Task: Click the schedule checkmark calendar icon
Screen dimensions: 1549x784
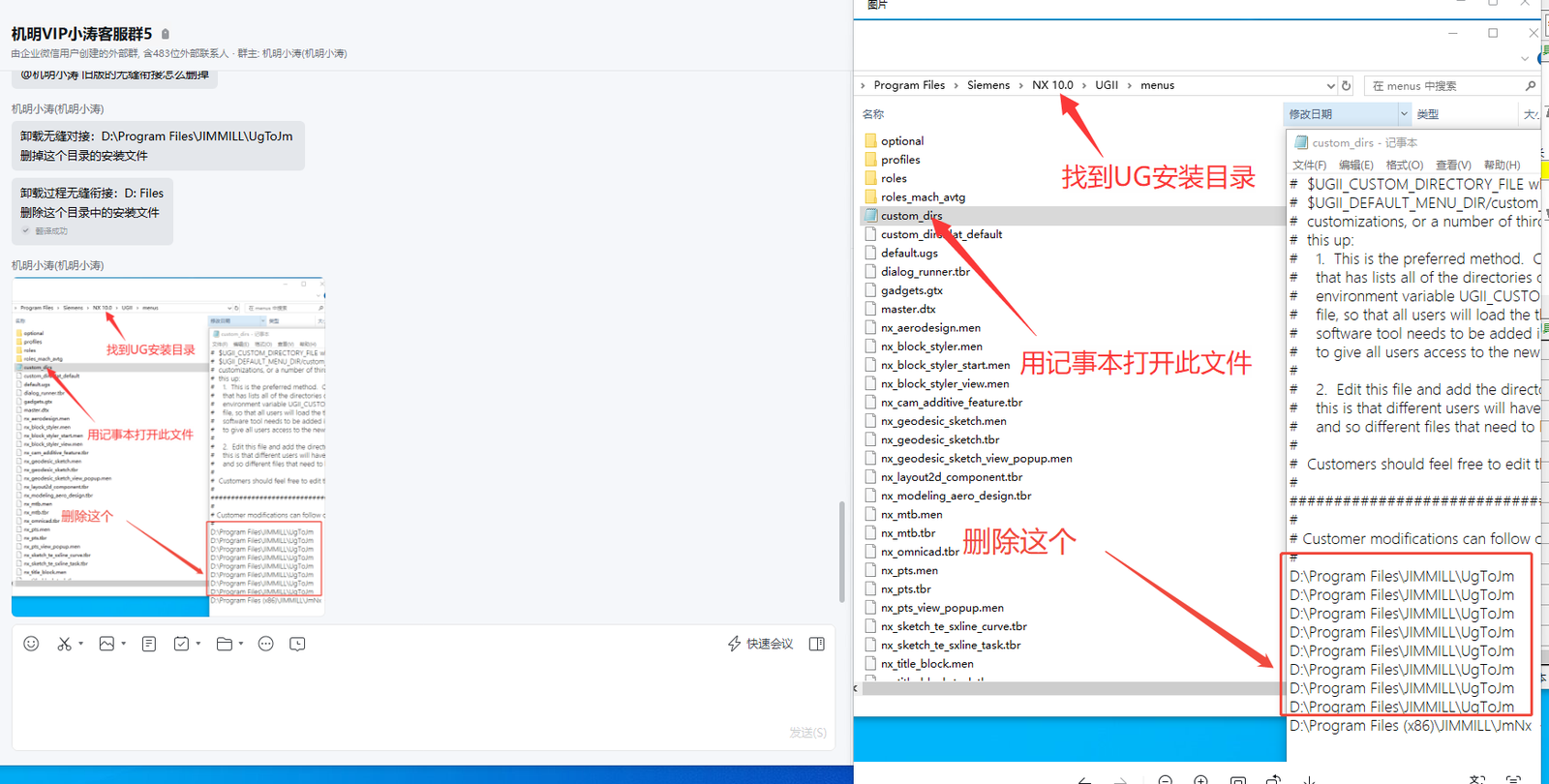Action: pos(181,644)
